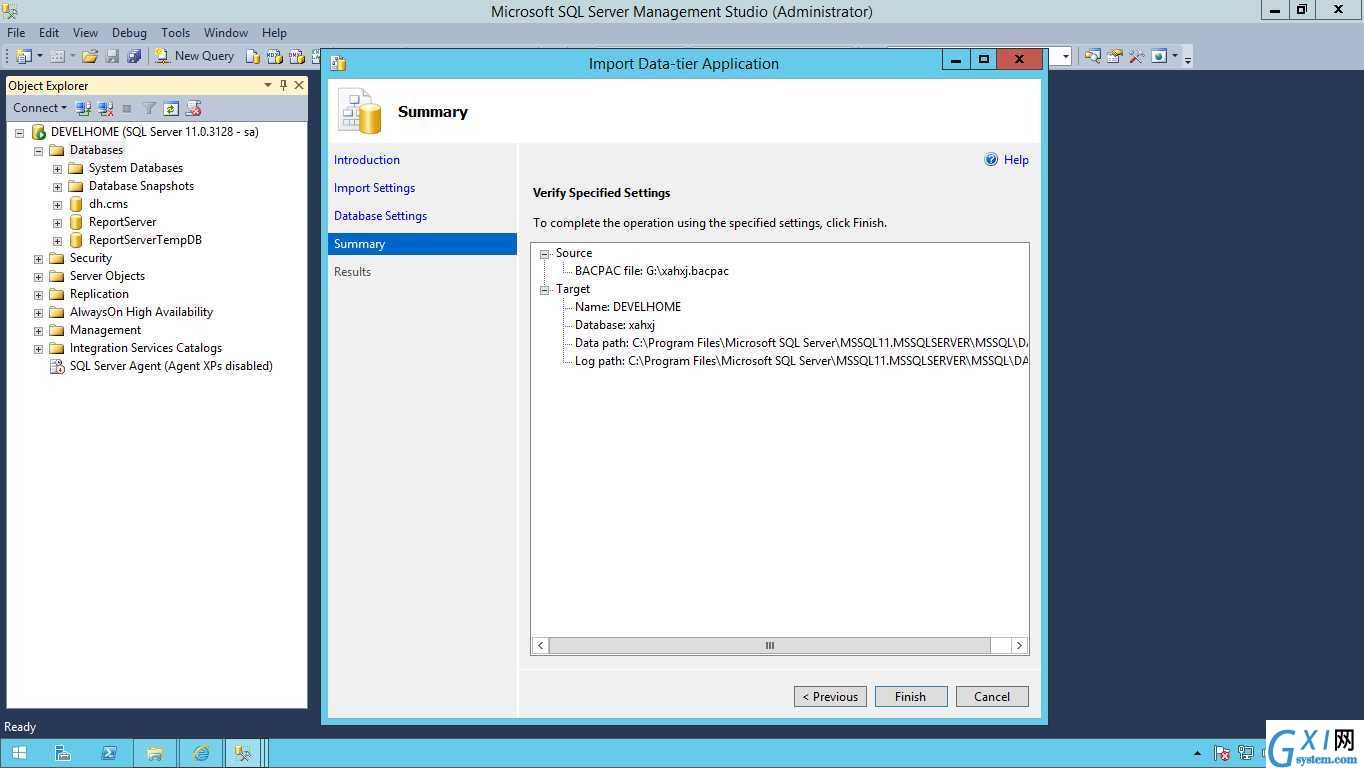The height and width of the screenshot is (768, 1364).
Task: Expand the Database Snapshots folder
Action: [x=57, y=186]
